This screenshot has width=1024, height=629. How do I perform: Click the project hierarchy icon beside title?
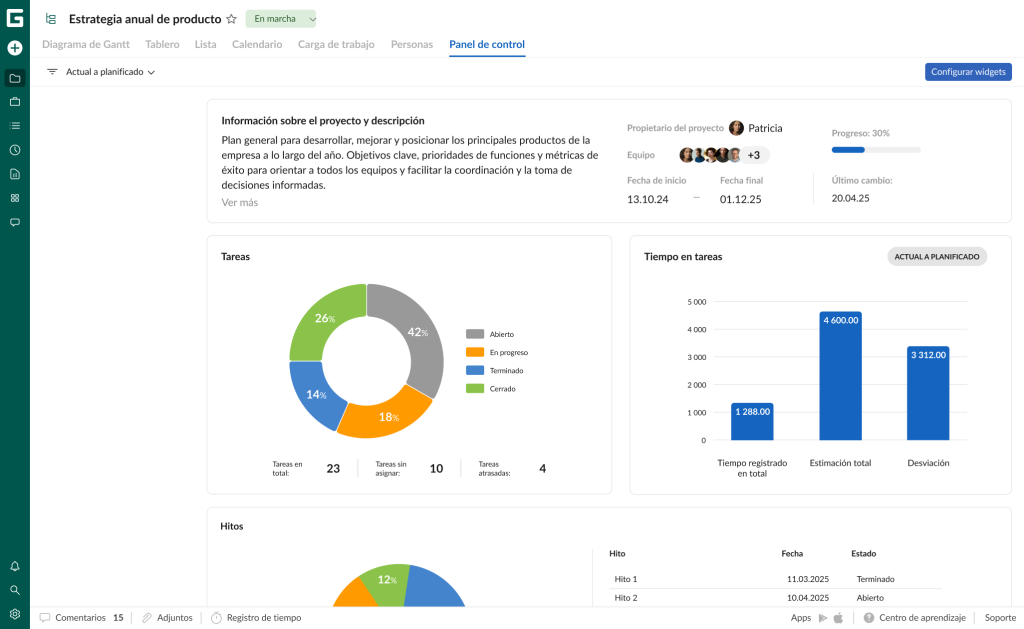click(x=51, y=19)
